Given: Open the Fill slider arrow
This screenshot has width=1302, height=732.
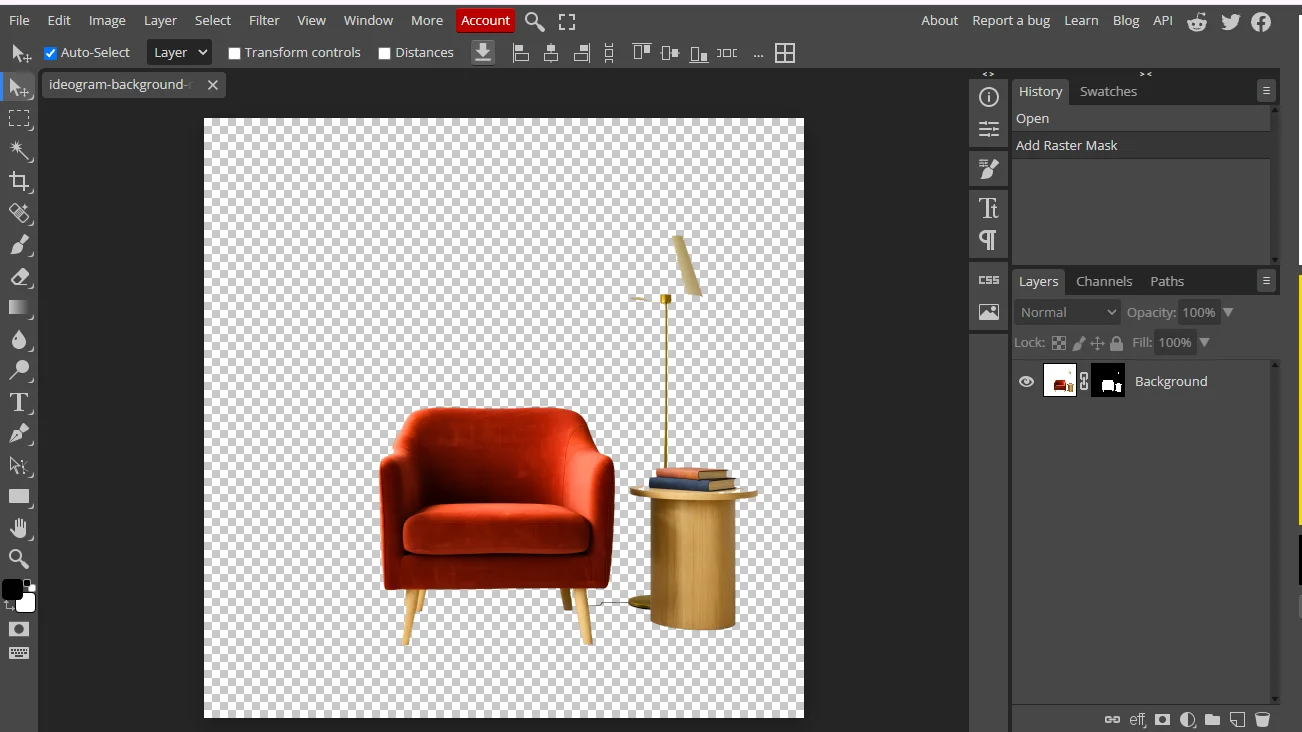Looking at the screenshot, I should click(1204, 343).
